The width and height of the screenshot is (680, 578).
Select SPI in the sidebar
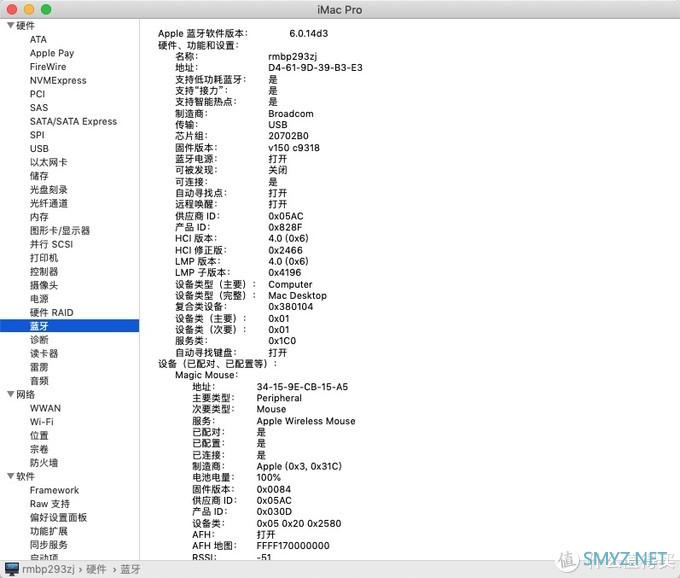click(x=37, y=135)
